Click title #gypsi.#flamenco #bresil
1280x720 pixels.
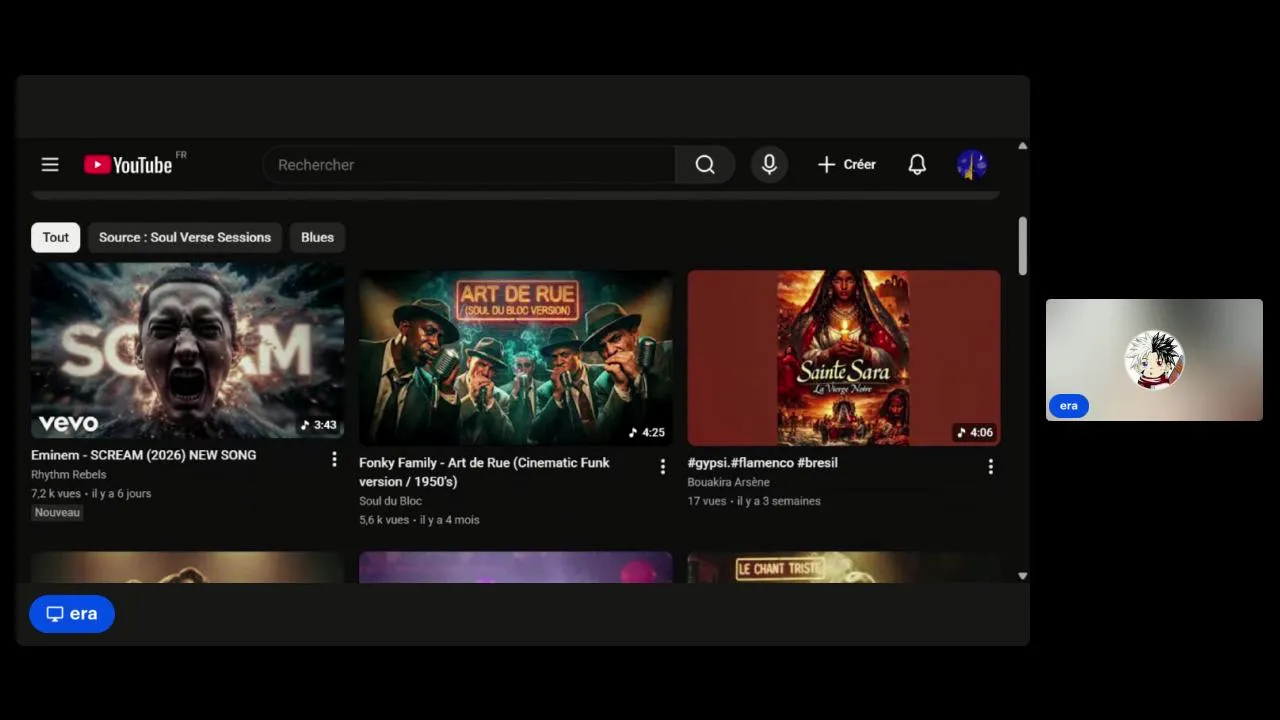pos(763,463)
